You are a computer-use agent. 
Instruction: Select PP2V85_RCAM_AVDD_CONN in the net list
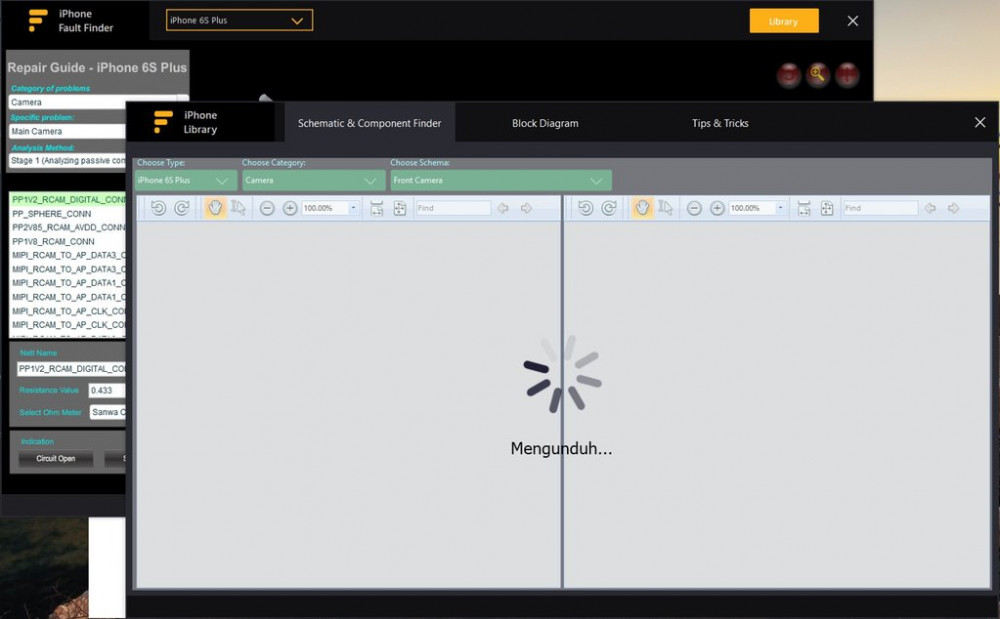click(68, 228)
